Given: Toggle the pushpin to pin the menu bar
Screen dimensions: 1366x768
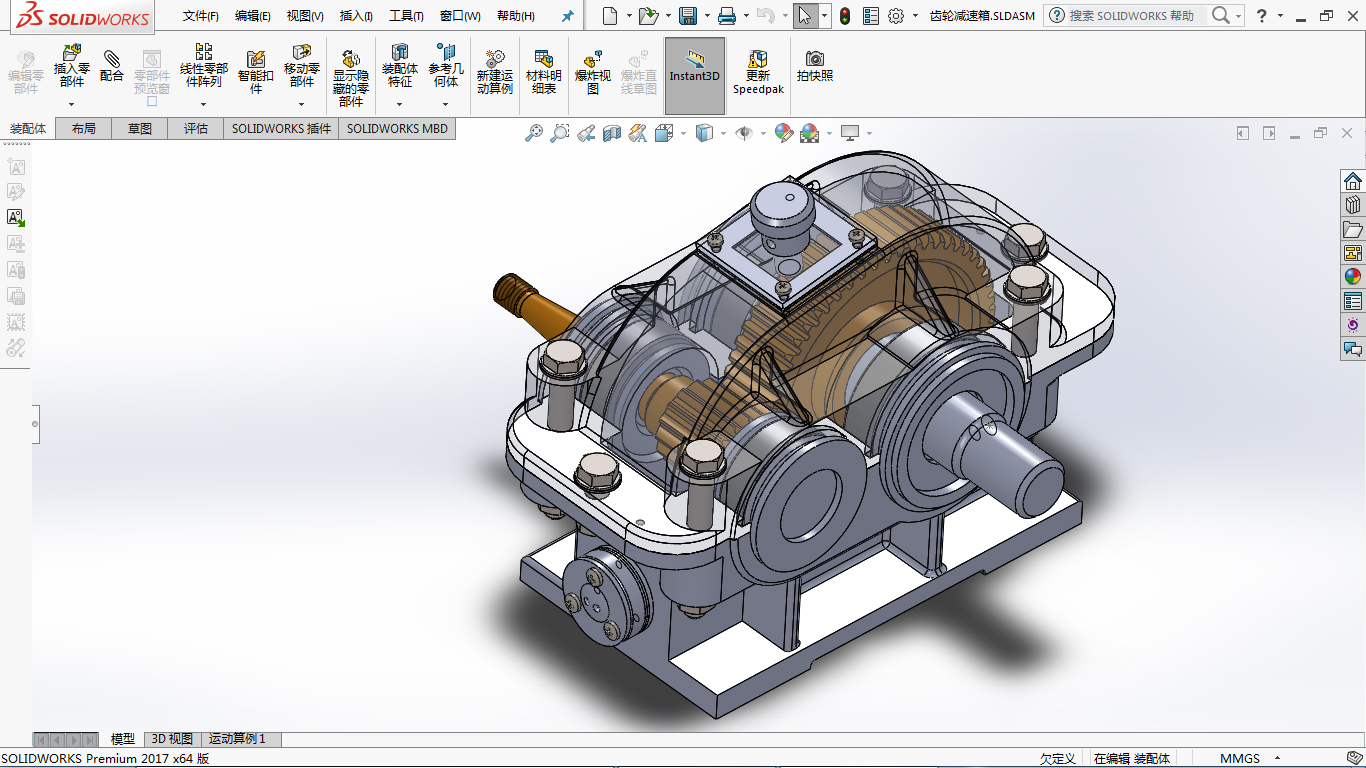Looking at the screenshot, I should tap(568, 16).
